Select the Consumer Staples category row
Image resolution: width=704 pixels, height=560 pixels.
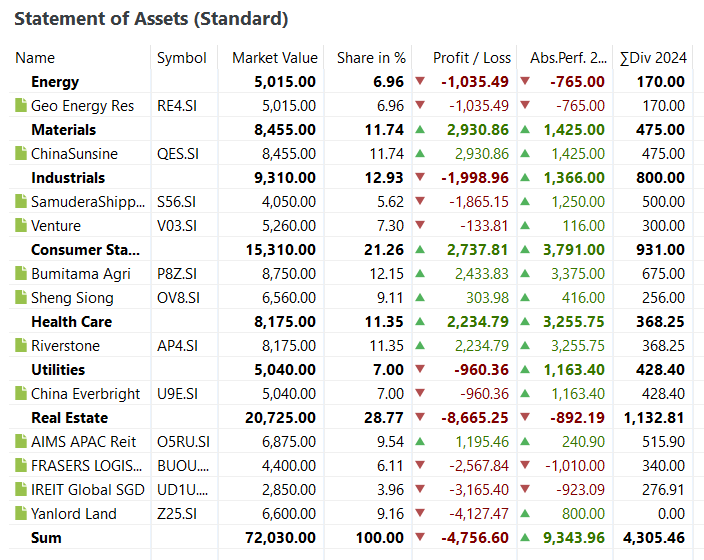click(x=85, y=250)
